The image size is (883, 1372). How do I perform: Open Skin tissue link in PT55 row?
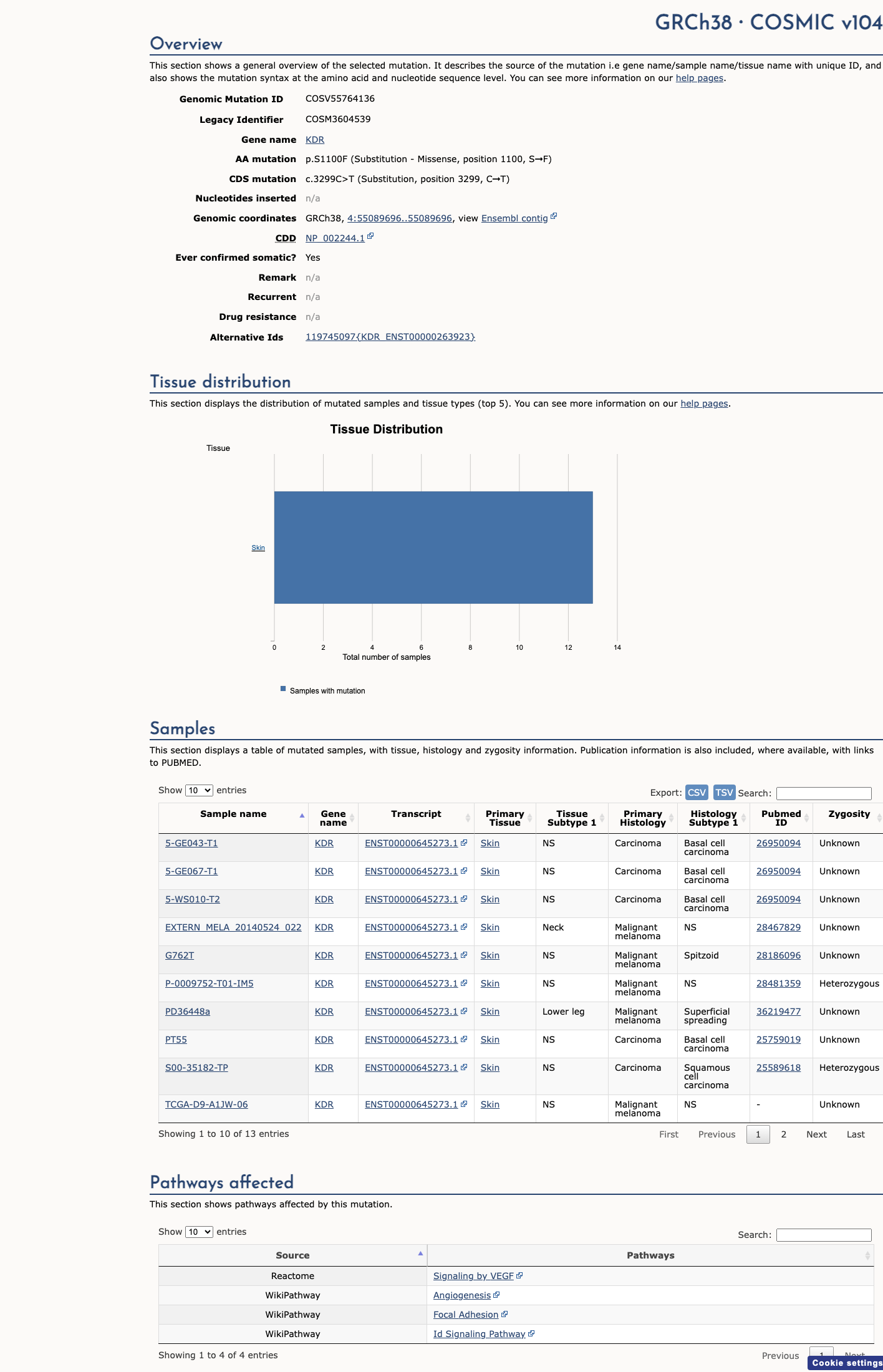(x=490, y=1040)
